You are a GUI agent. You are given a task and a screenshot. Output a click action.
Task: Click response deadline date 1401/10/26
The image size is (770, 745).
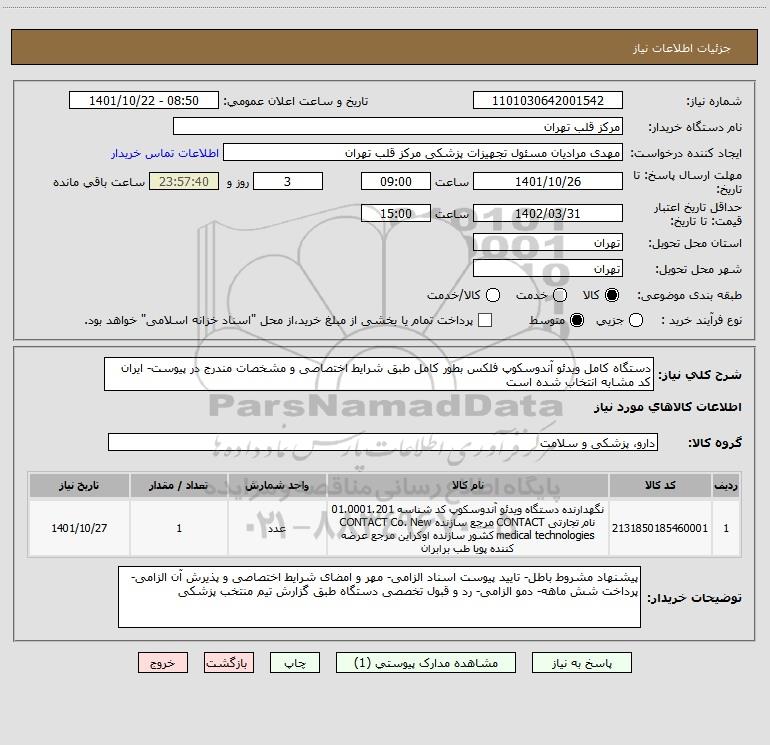pos(548,181)
